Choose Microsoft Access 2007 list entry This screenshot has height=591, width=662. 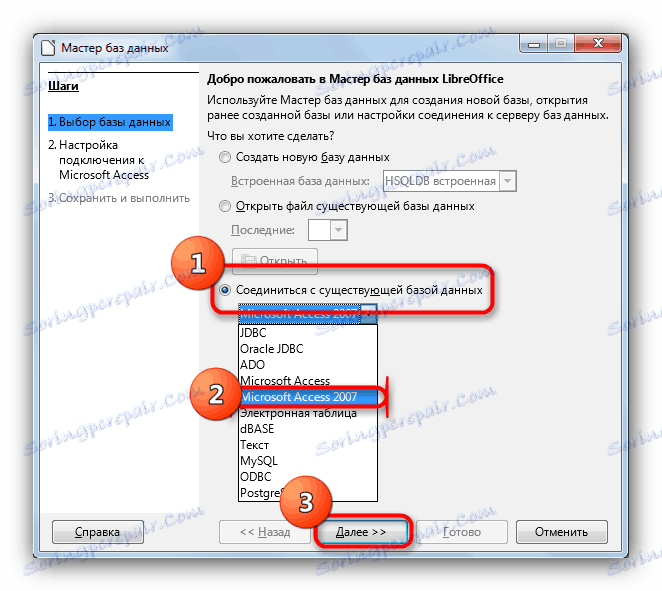pyautogui.click(x=308, y=397)
